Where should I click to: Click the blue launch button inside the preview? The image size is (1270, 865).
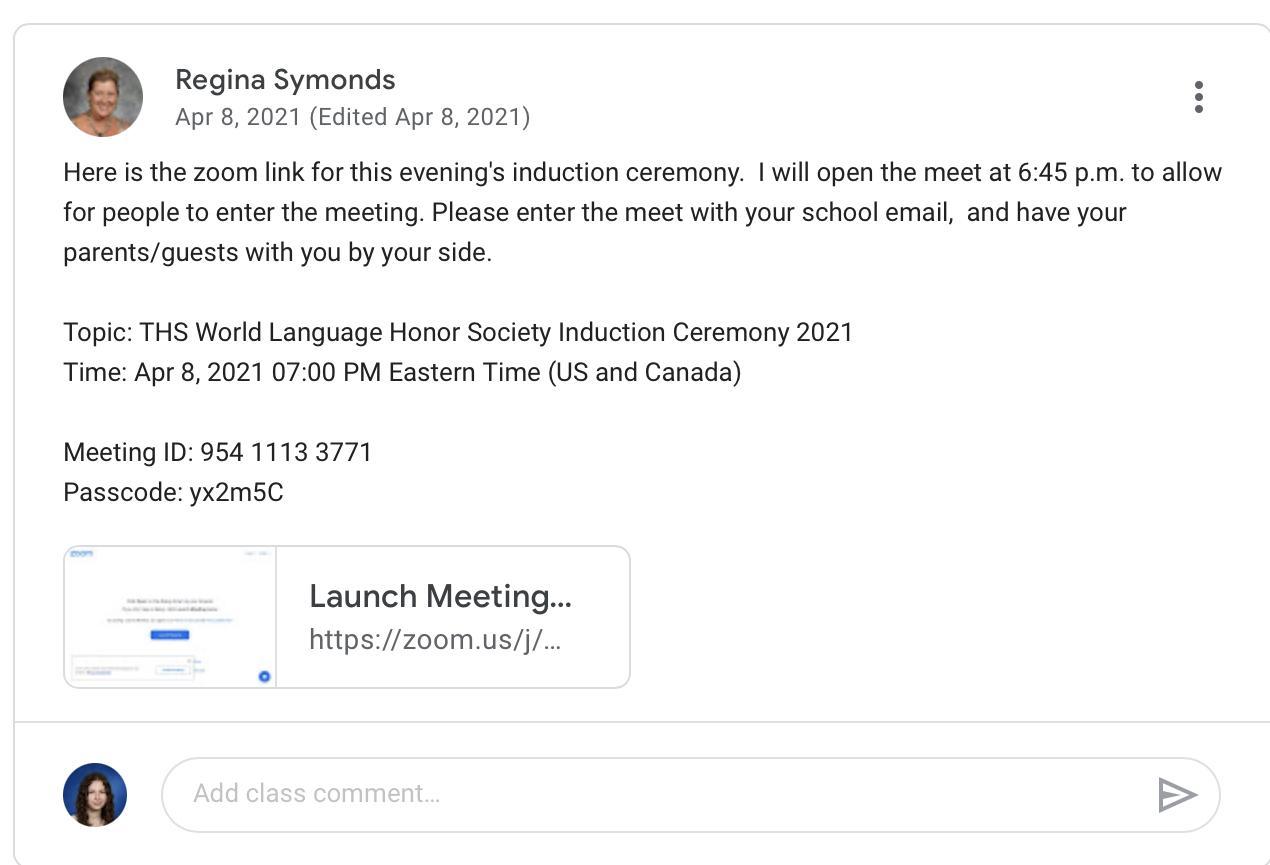[169, 634]
